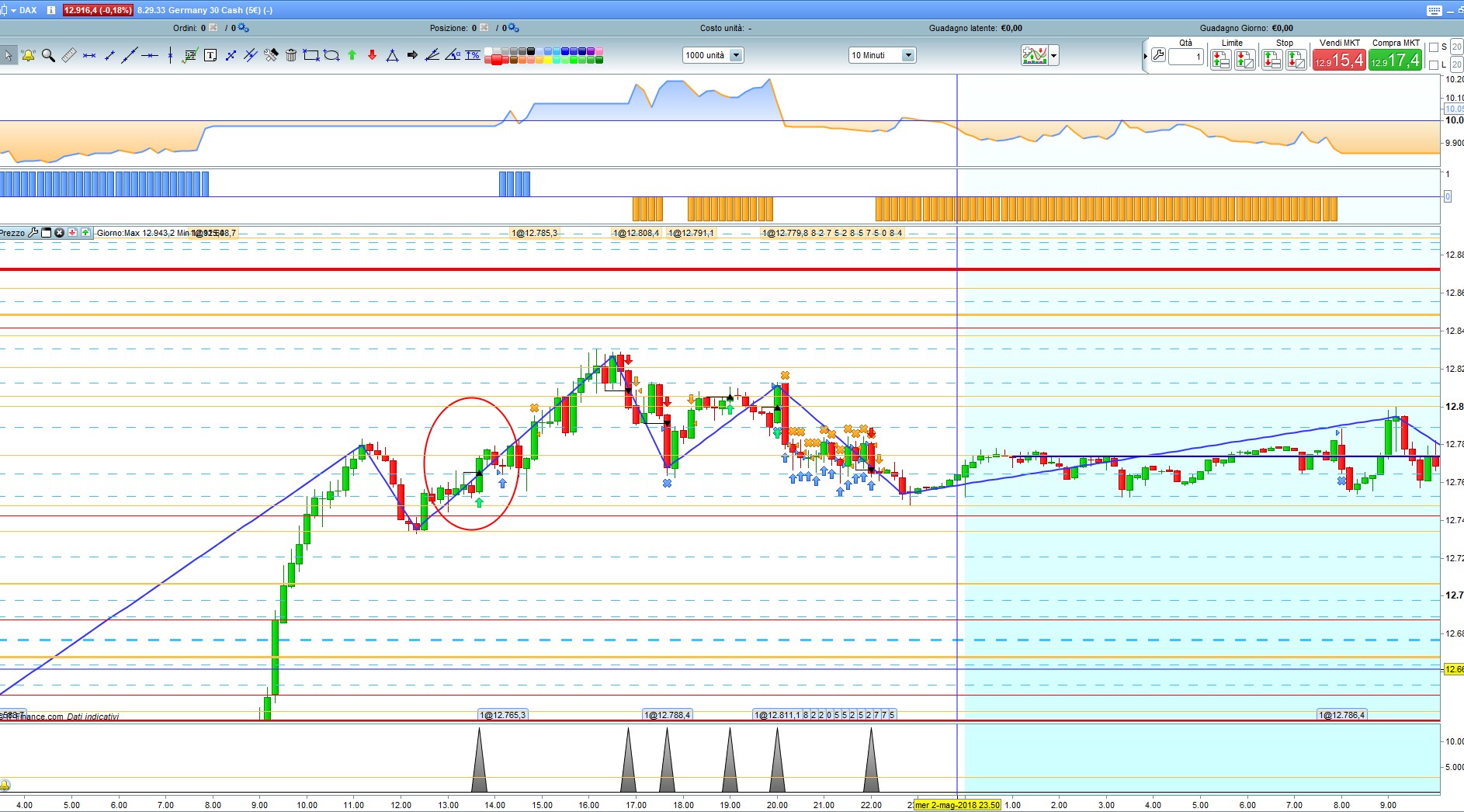Open the hammer and wrench tools icon
The height and width of the screenshot is (812, 1464).
(x=271, y=55)
